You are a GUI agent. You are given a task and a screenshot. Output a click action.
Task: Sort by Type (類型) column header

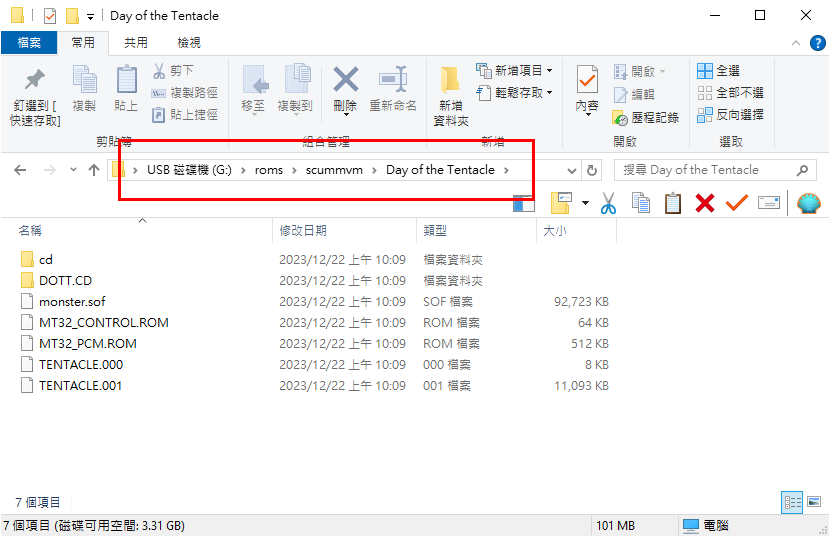click(435, 230)
